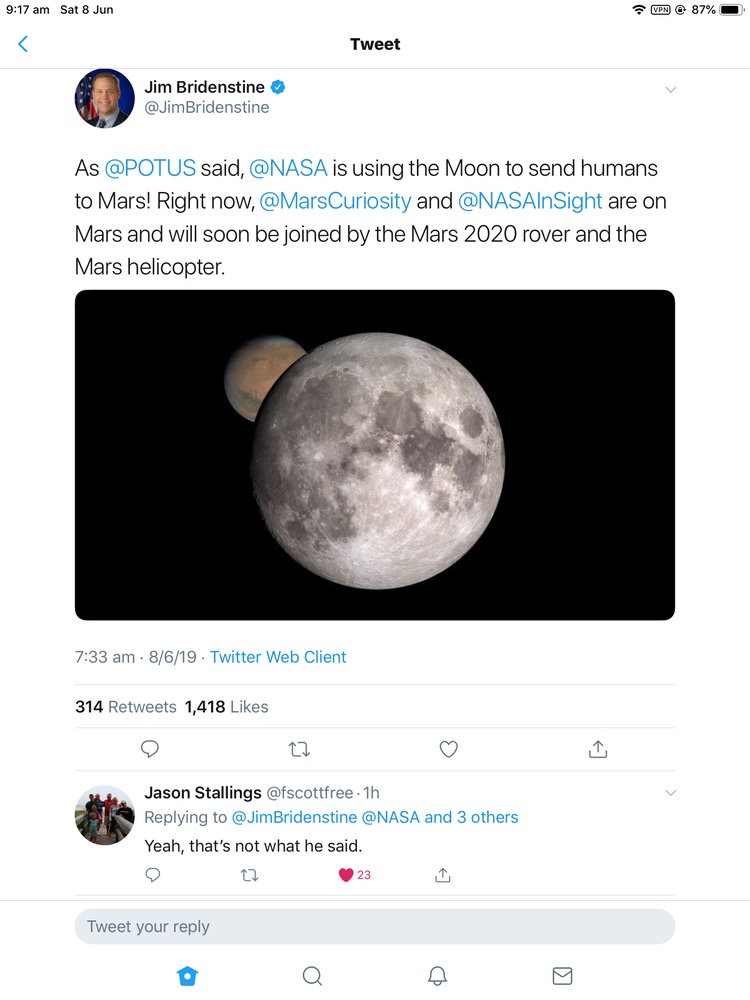Viewport: 750px width, 1000px height.
Task: Open Jim Bridenstine's profile picture
Action: coord(105,98)
